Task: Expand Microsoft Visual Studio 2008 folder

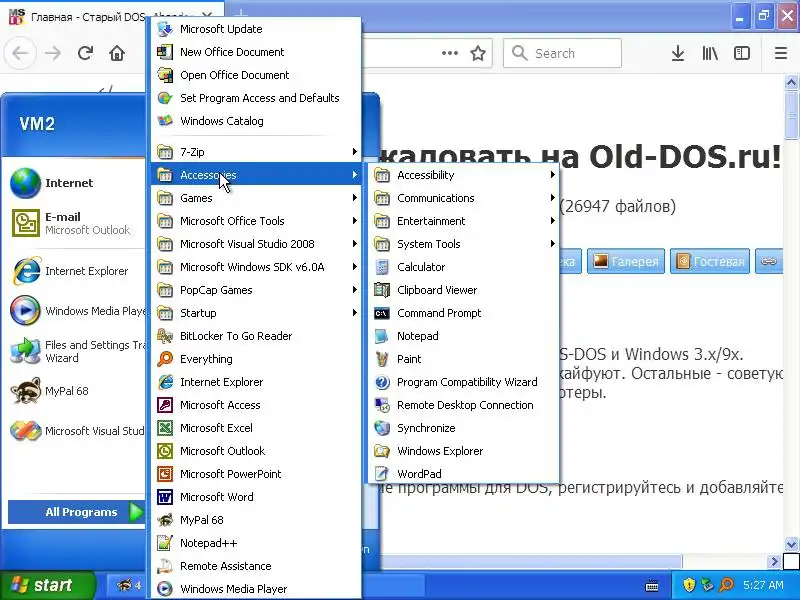Action: [x=256, y=244]
